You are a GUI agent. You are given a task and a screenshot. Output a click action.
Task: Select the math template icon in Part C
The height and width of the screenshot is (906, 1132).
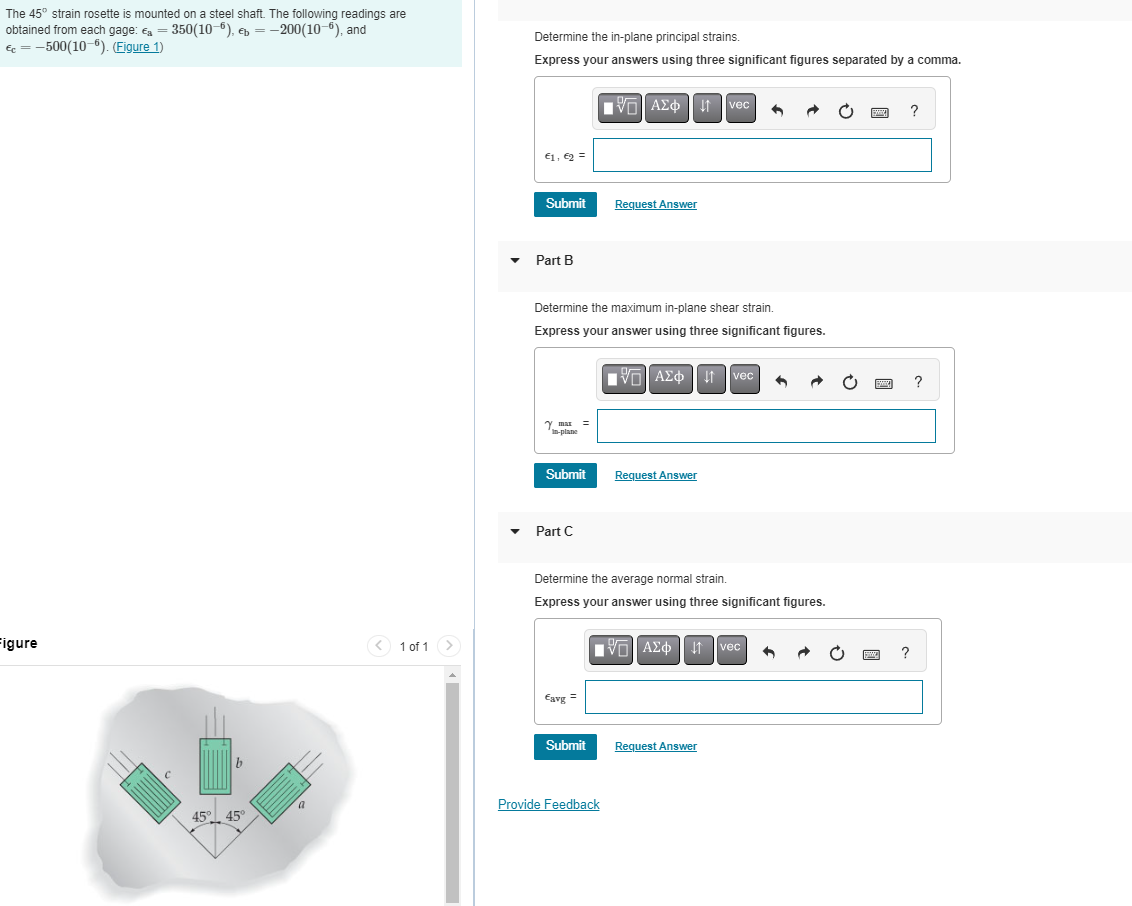(610, 649)
